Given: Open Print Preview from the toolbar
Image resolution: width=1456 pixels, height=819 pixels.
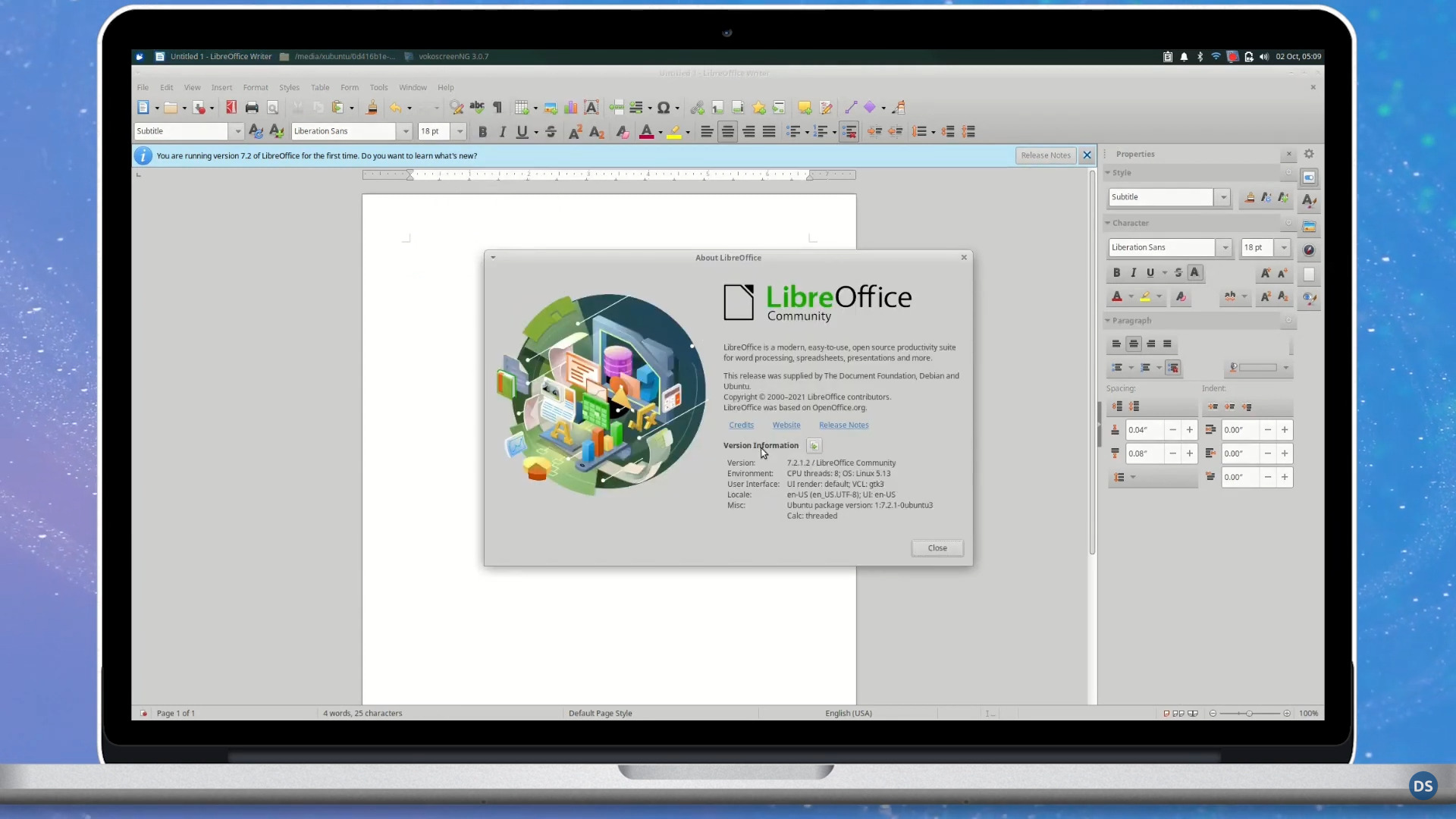Looking at the screenshot, I should coord(273,108).
